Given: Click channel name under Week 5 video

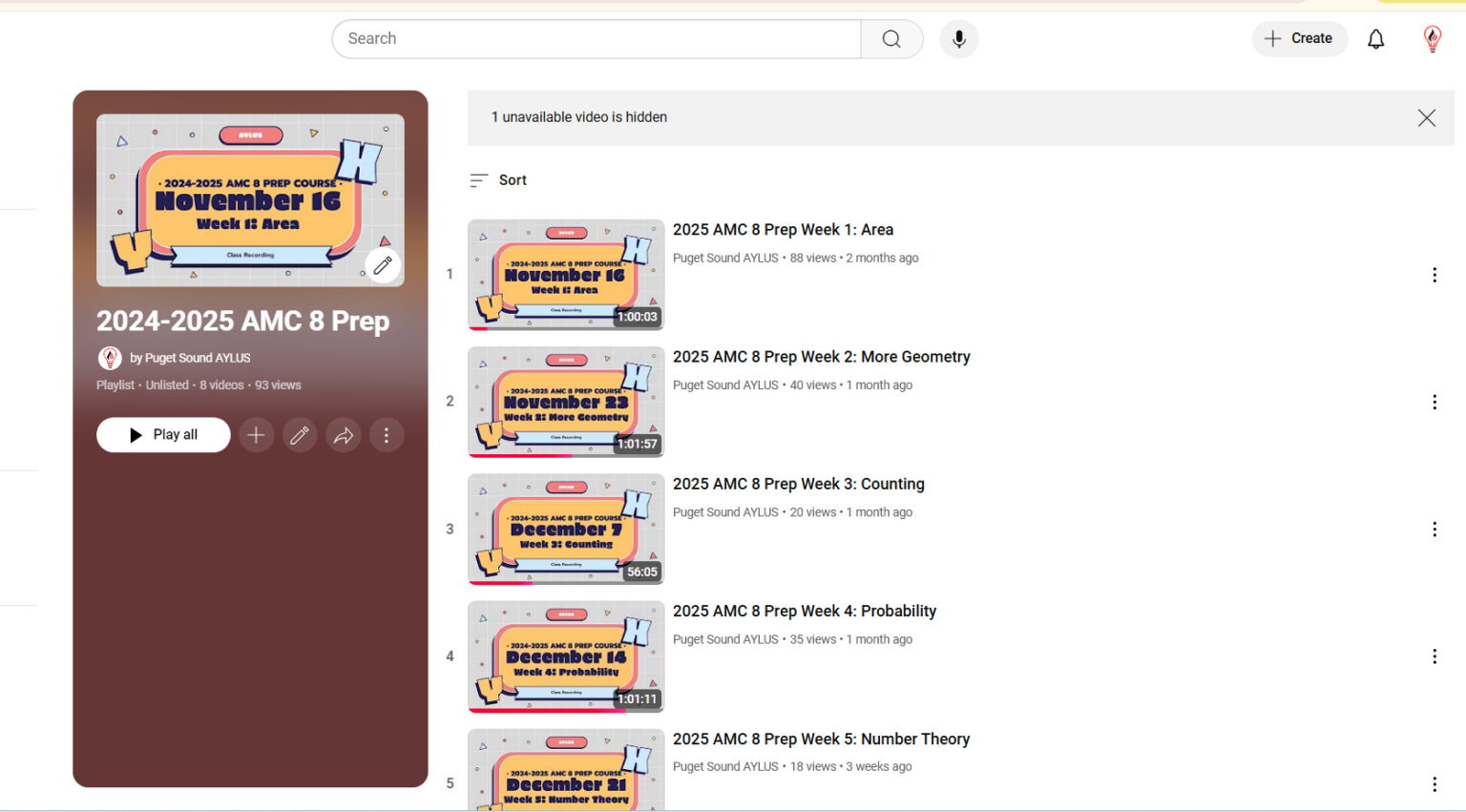Looking at the screenshot, I should [725, 767].
